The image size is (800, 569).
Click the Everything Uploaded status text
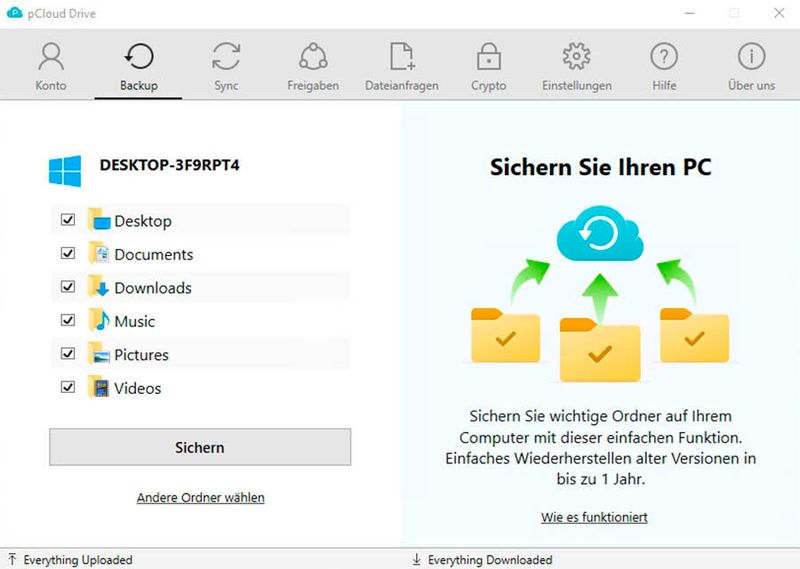point(78,560)
